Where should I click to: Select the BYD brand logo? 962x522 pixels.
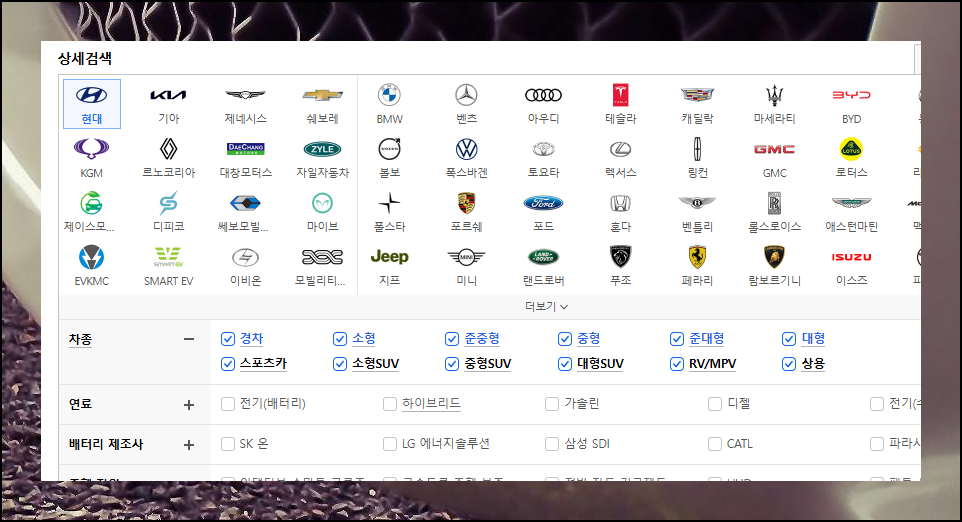pos(852,95)
